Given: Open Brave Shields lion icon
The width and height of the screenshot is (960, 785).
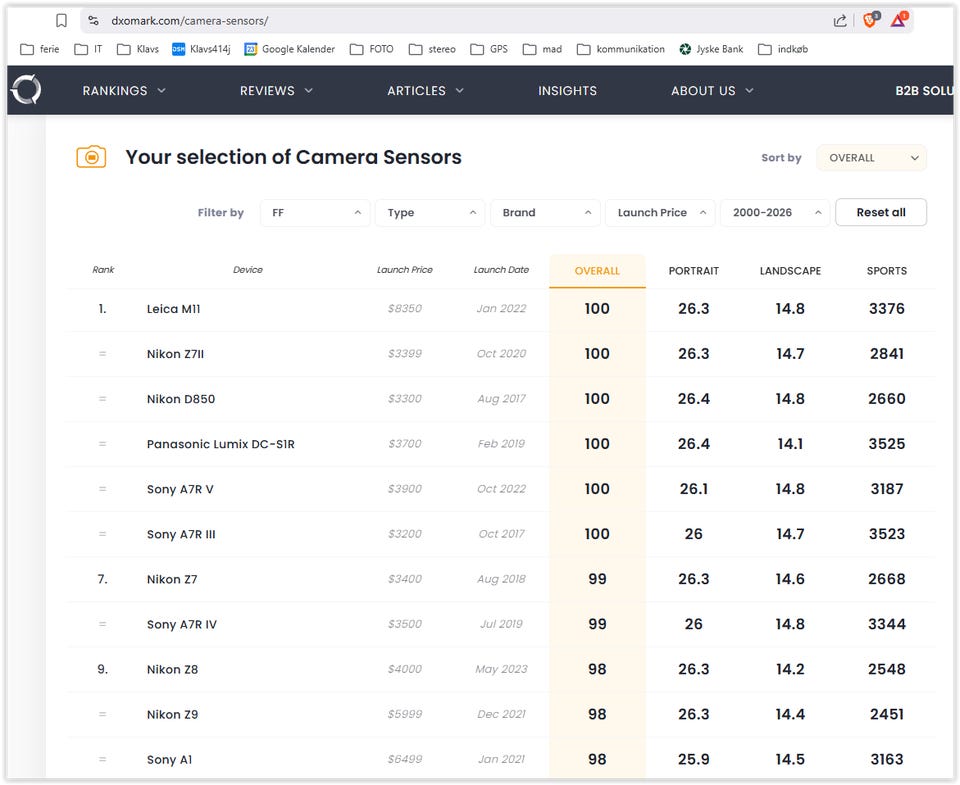Looking at the screenshot, I should (870, 20).
